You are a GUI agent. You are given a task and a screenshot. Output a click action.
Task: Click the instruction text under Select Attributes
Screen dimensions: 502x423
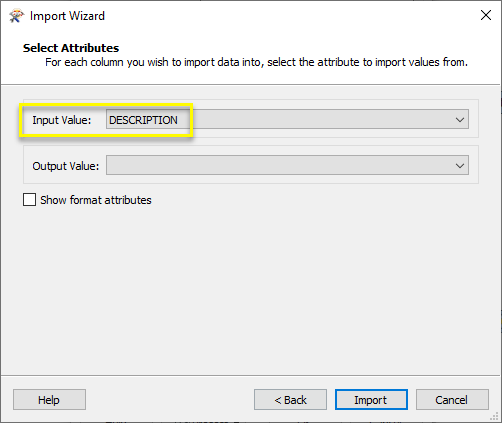256,62
